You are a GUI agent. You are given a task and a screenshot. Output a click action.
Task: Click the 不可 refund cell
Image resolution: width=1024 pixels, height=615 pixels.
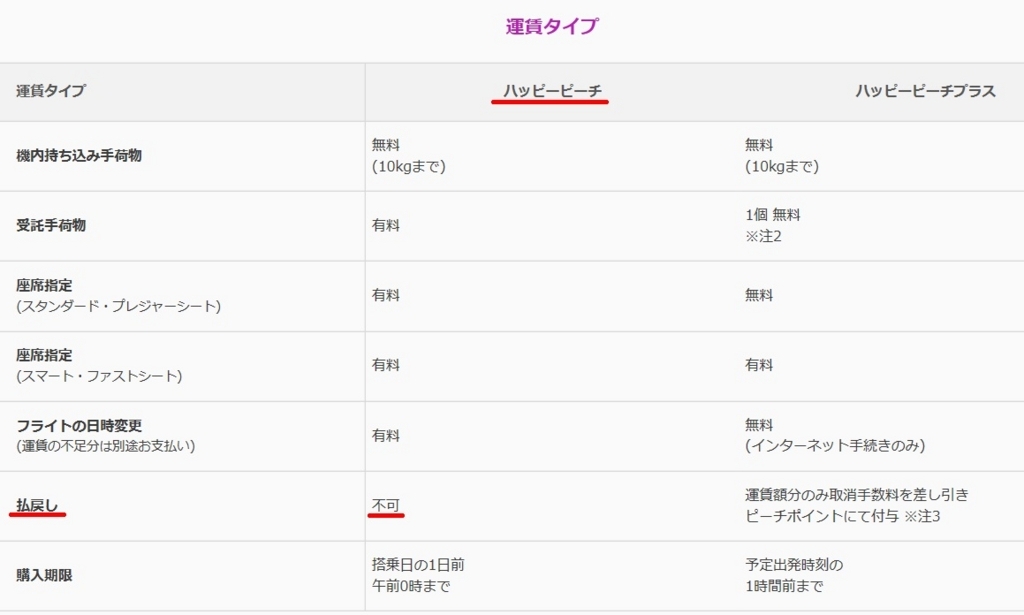click(385, 505)
